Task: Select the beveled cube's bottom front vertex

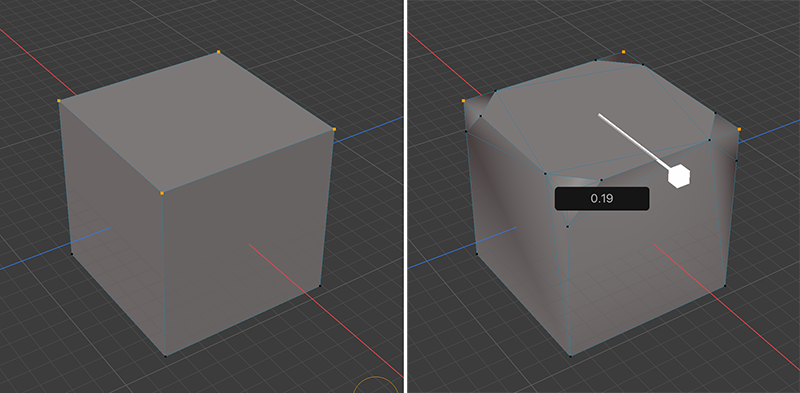Action: point(570,356)
